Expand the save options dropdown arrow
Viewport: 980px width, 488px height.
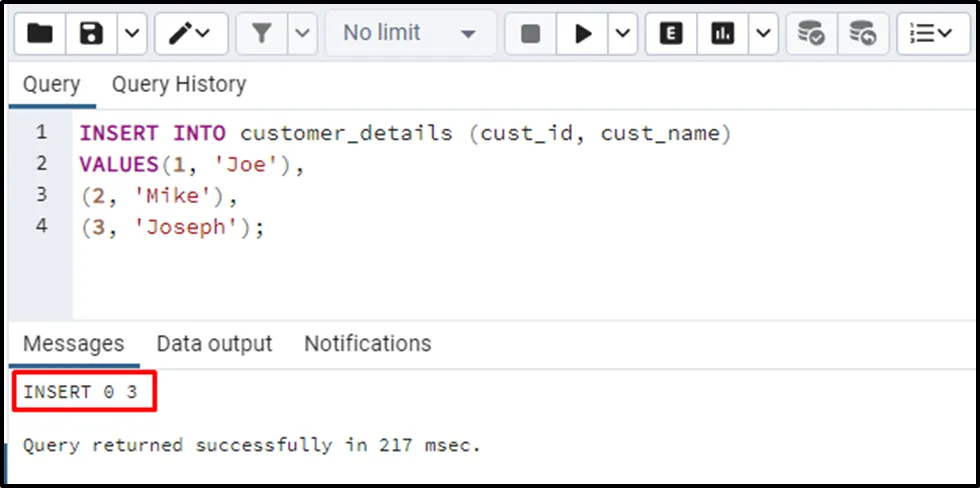point(133,34)
